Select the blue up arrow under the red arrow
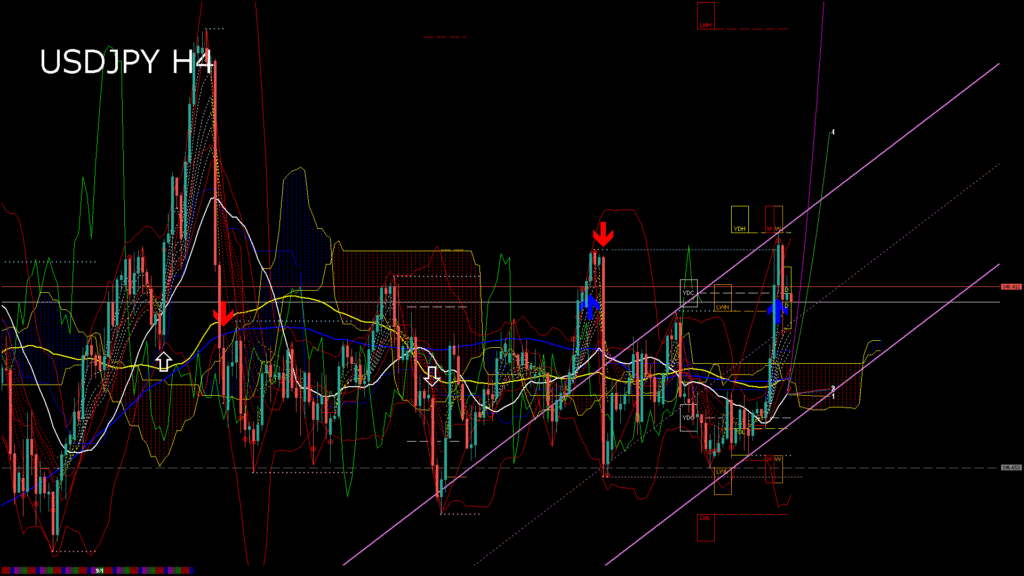Screen dimensions: 1024x576 point(590,306)
